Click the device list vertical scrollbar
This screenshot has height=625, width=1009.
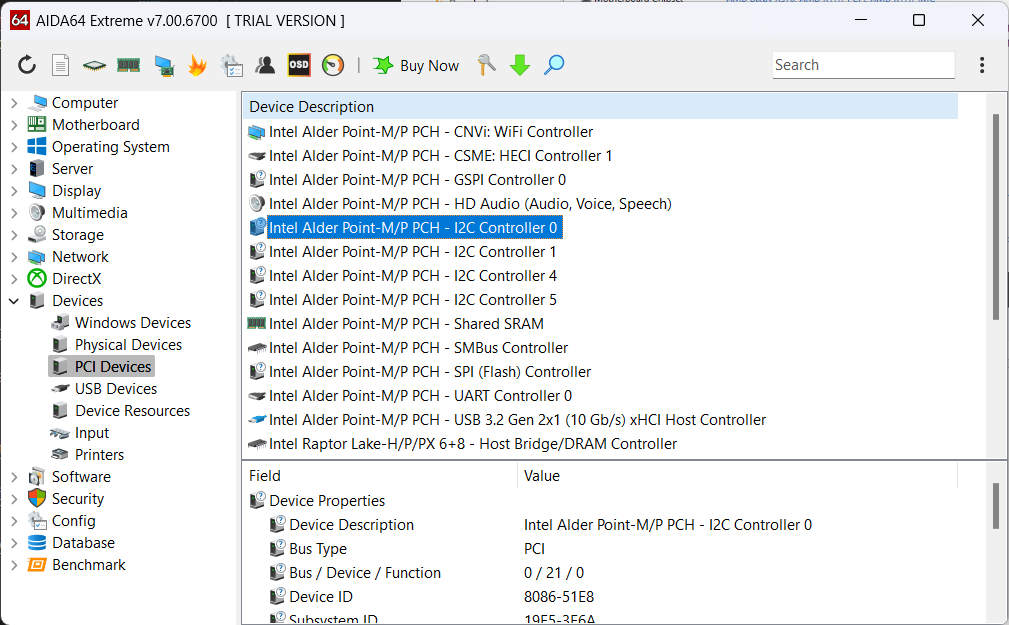pos(995,217)
